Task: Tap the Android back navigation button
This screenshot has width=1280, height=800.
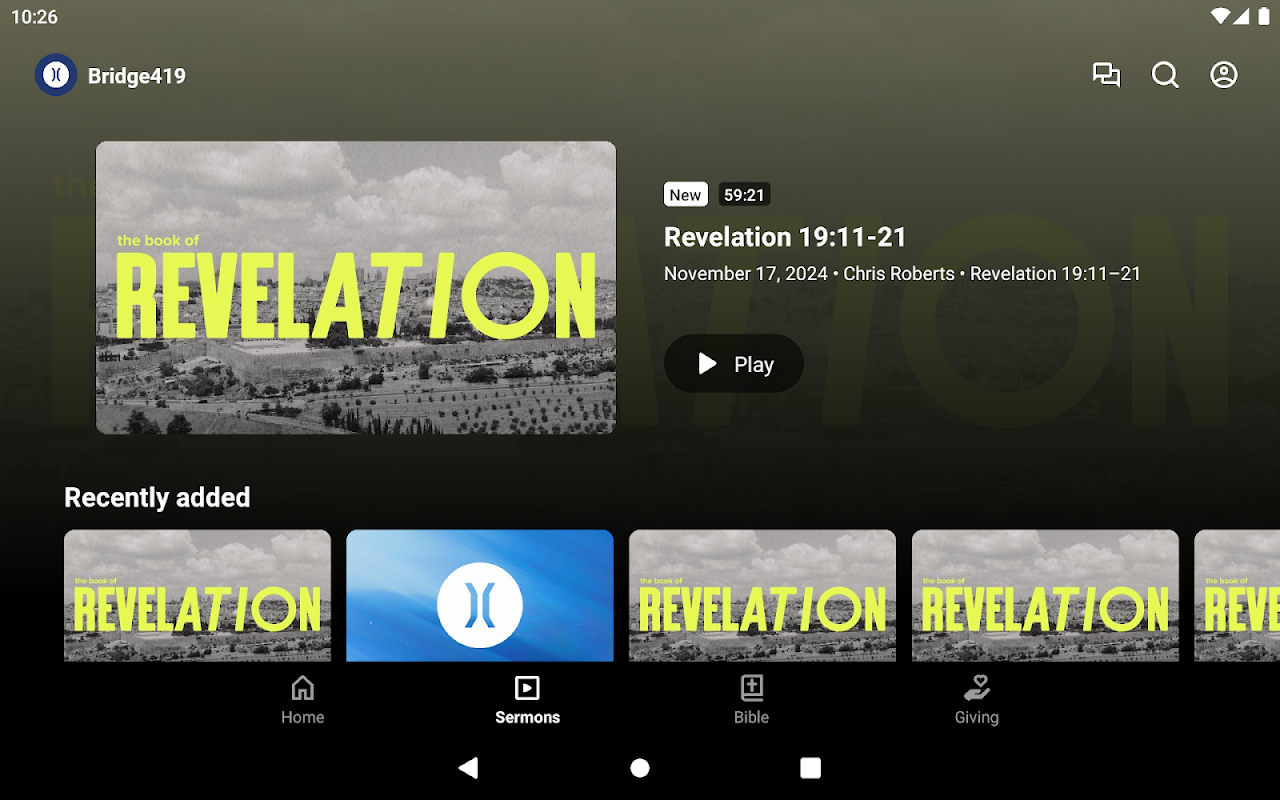Action: tap(468, 767)
